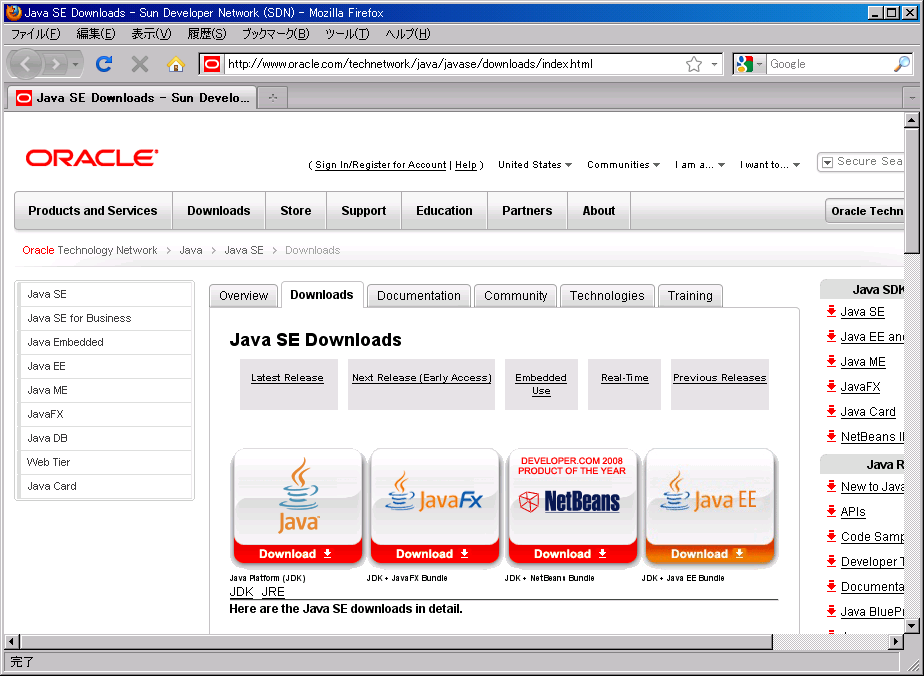The width and height of the screenshot is (924, 676).
Task: Click the Firefox forward navigation arrow
Action: tap(56, 64)
